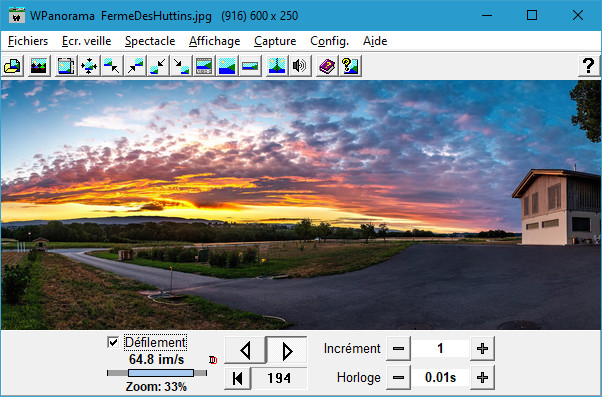Click the framed picture with scroll icon
This screenshot has height=397, width=602.
pyautogui.click(x=66, y=66)
